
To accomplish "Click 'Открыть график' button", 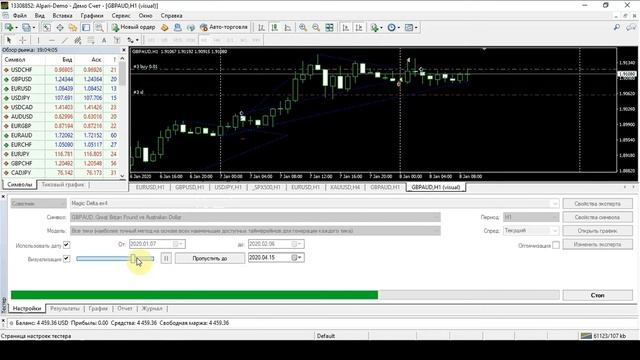I will pos(598,231).
